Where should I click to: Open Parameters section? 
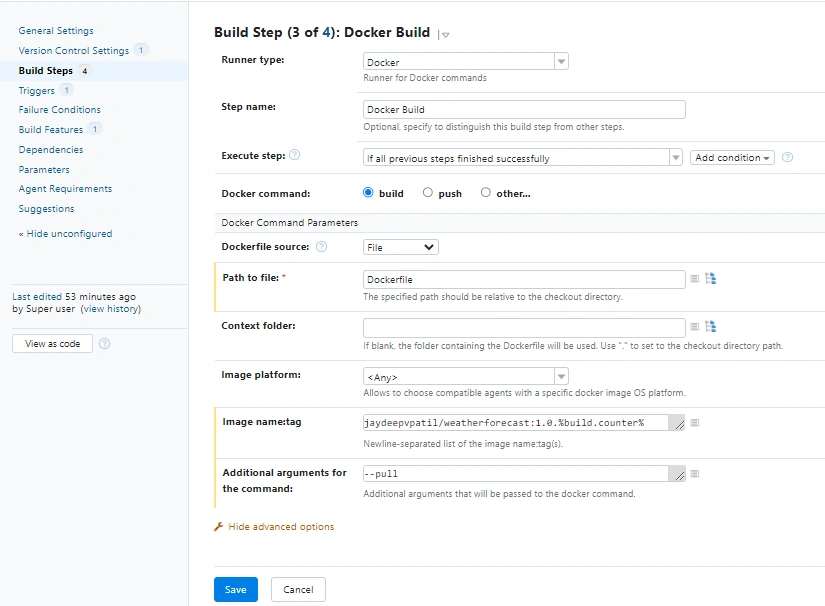tap(44, 169)
